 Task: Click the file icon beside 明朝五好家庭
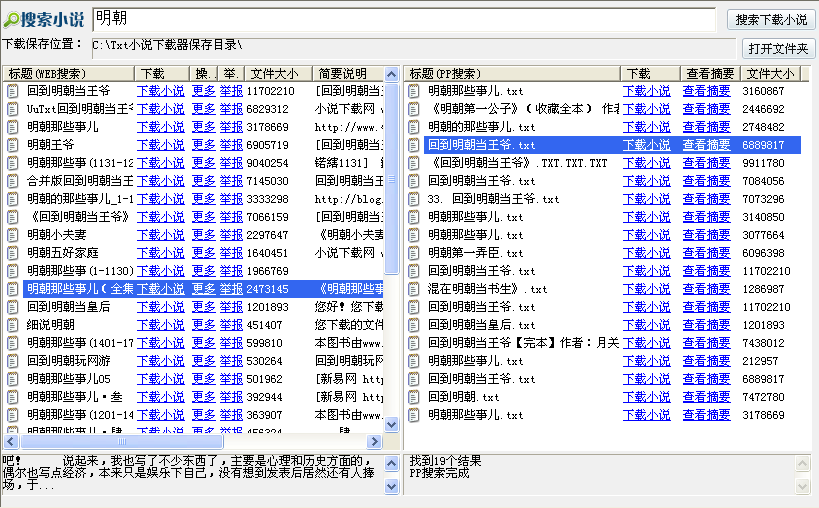pyautogui.click(x=13, y=253)
